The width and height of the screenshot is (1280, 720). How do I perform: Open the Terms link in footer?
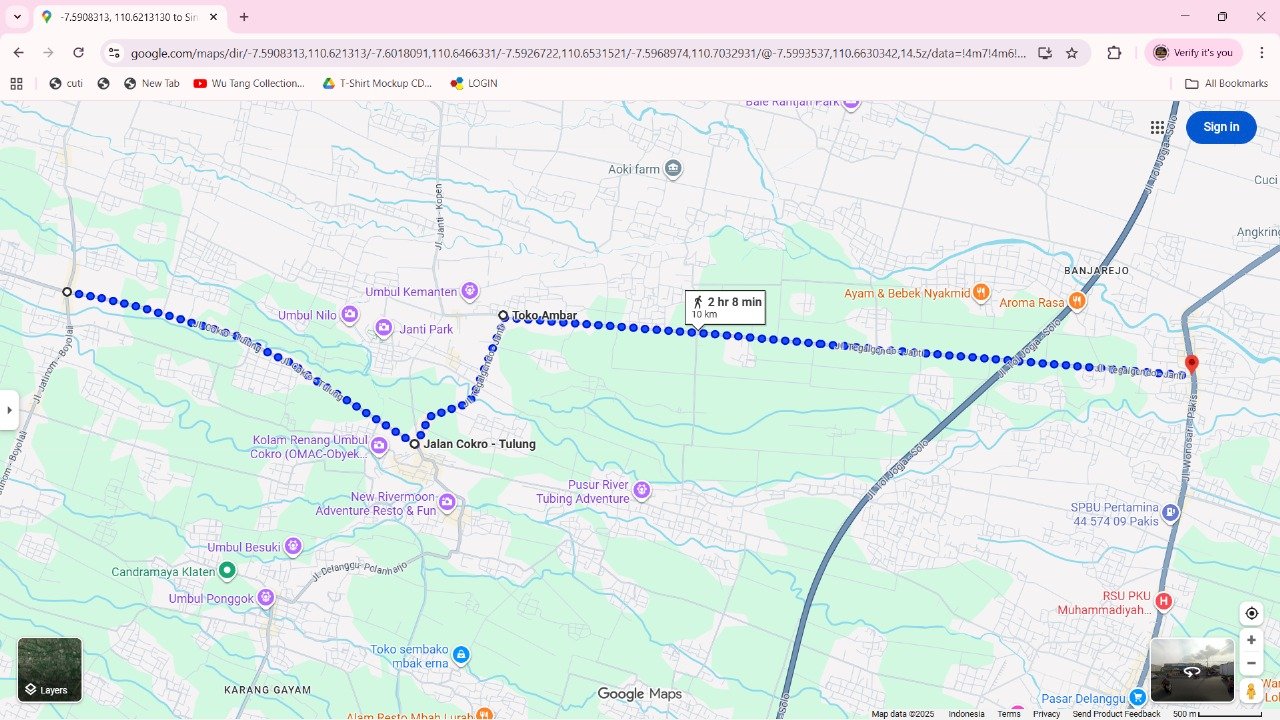1009,714
